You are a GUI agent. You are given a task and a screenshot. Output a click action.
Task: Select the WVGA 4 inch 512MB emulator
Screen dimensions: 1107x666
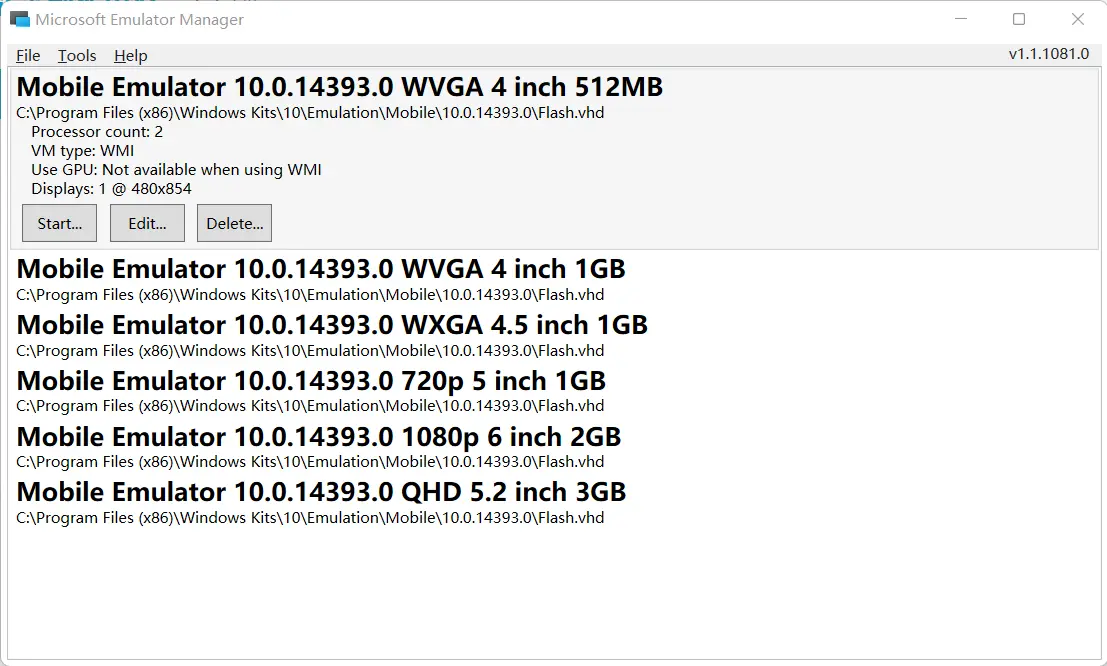point(339,88)
